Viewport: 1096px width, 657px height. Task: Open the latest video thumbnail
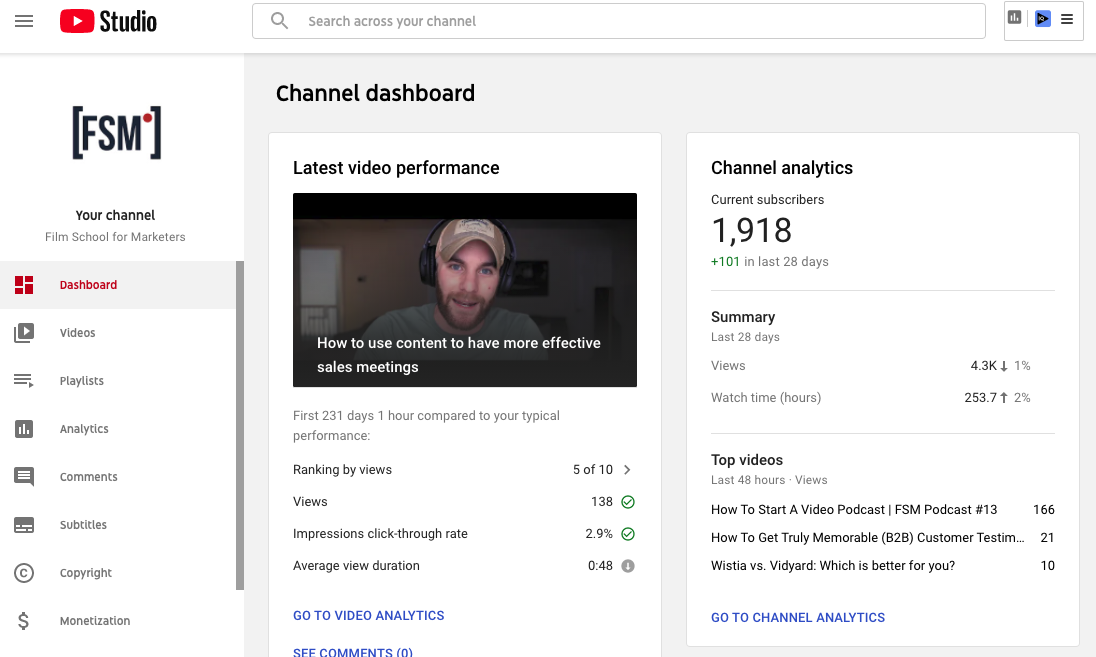pyautogui.click(x=465, y=290)
